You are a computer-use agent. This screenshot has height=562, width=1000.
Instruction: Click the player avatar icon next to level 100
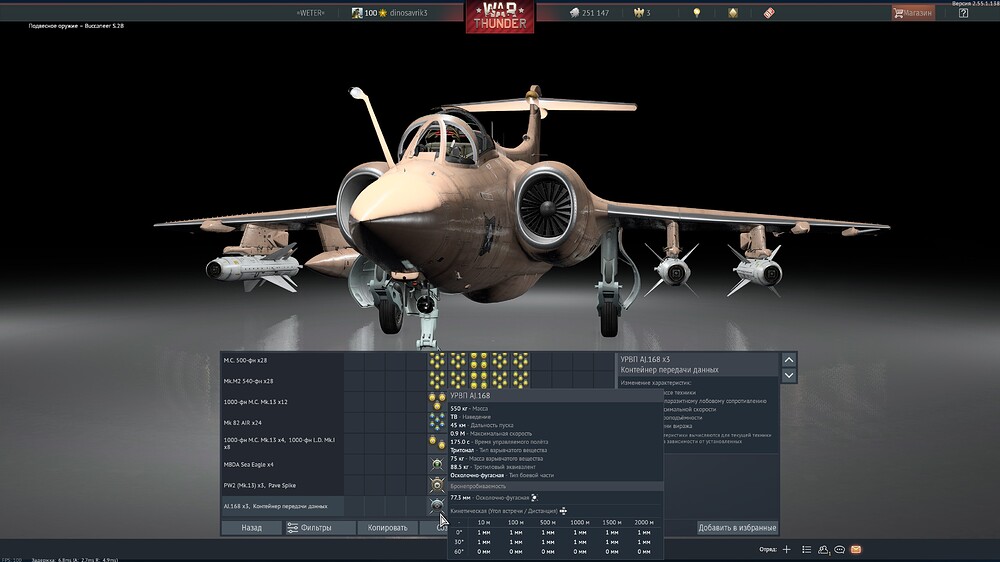point(357,13)
